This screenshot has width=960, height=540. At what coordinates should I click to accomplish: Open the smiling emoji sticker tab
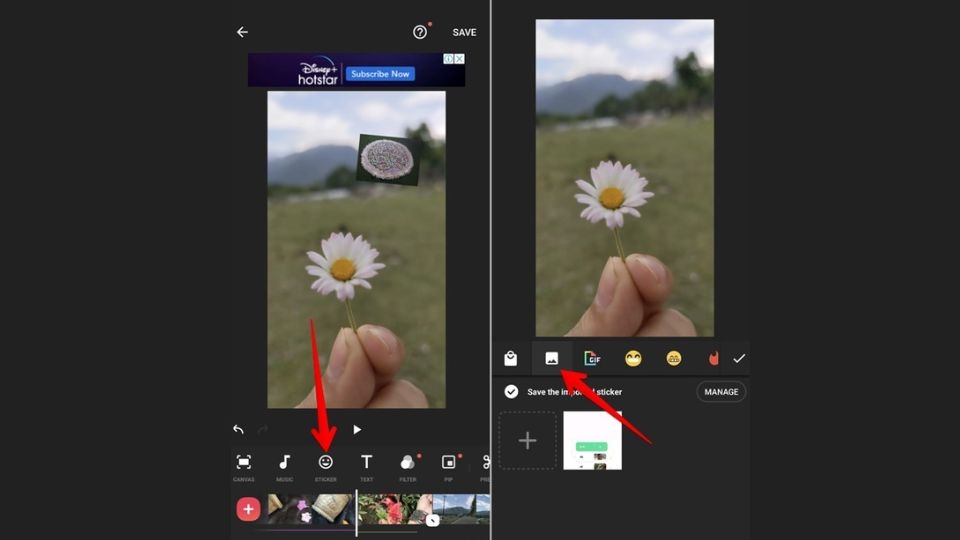pos(633,358)
